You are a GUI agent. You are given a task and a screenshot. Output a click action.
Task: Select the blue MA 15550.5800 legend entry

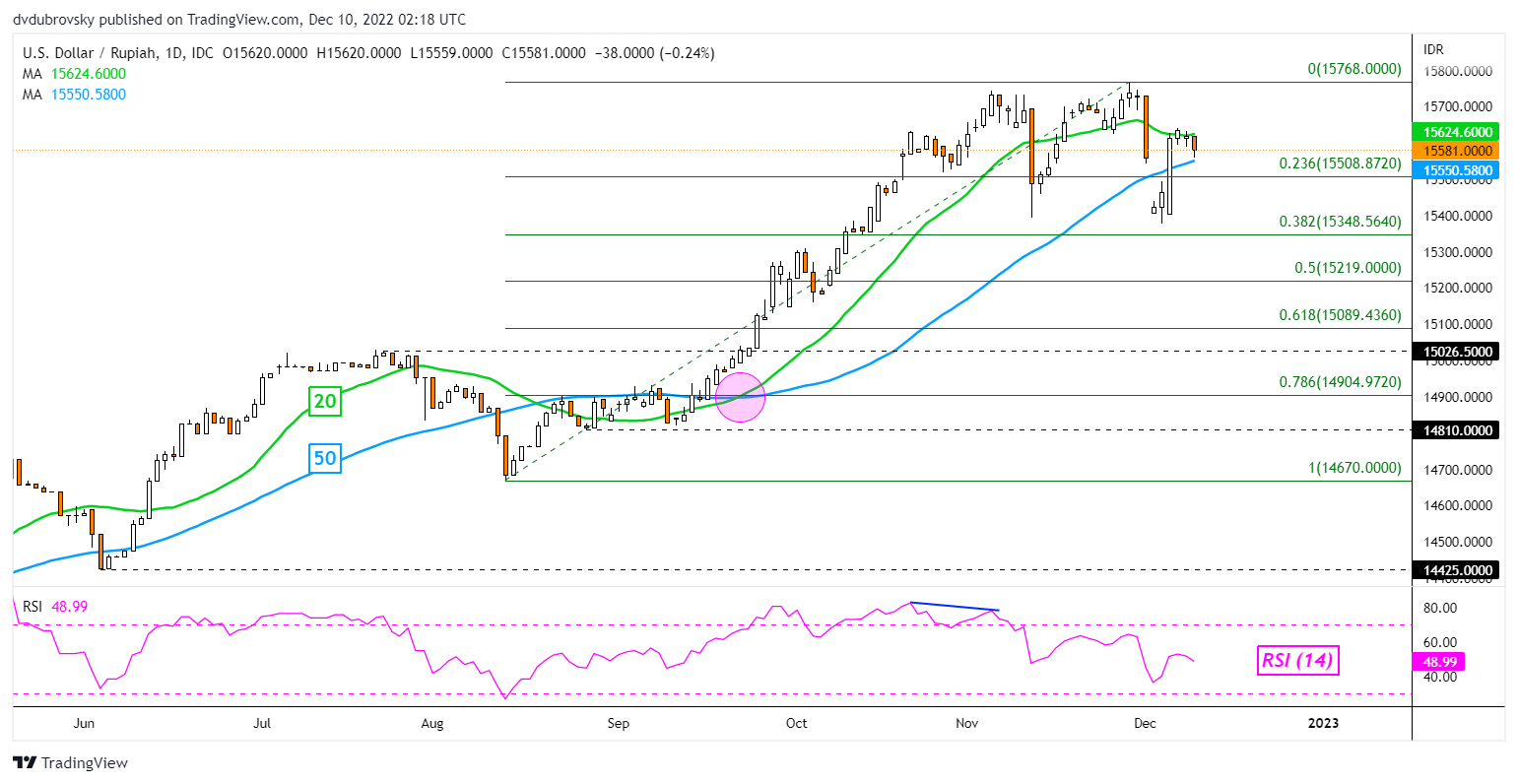tap(75, 95)
